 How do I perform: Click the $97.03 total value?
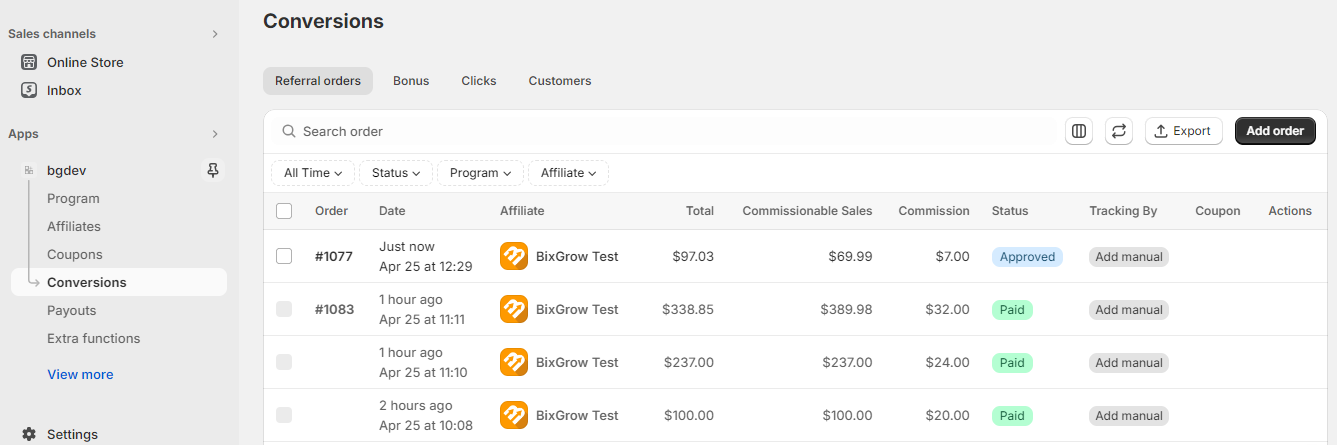coord(691,256)
